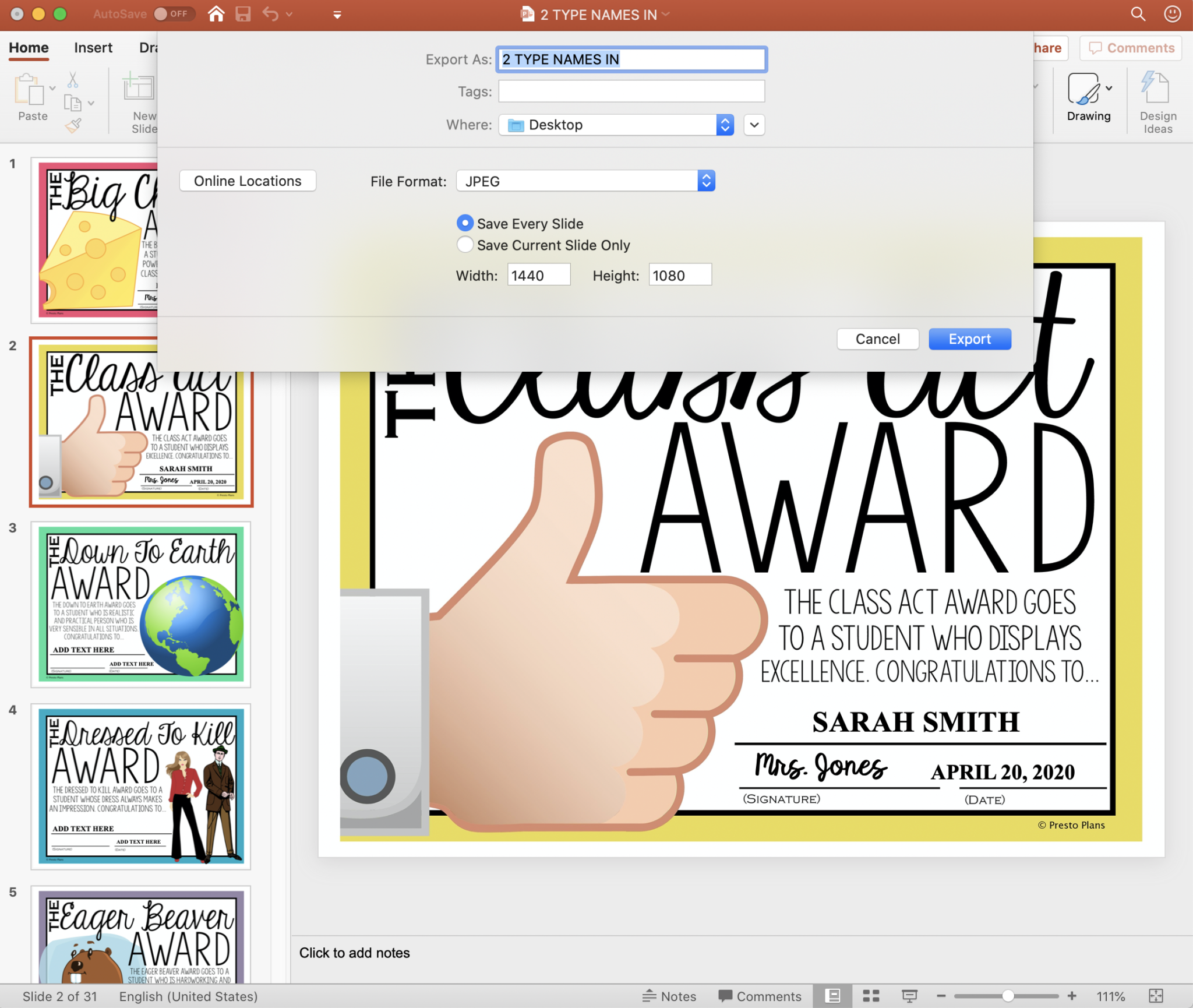The width and height of the screenshot is (1193, 1008).
Task: Click the Cut scissors icon
Action: pos(74,78)
